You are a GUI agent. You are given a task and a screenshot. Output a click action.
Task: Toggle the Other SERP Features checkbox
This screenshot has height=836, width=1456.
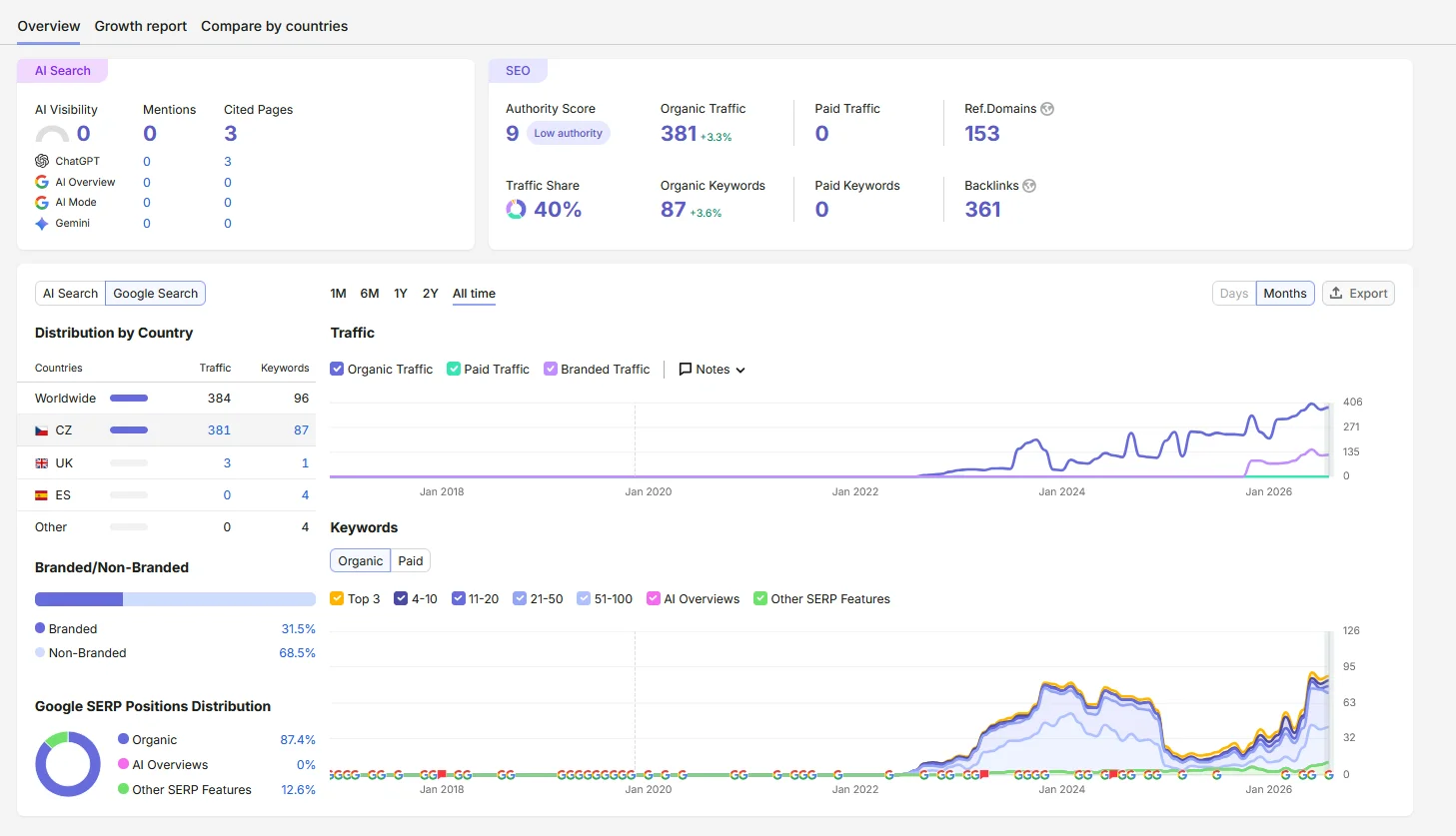click(x=760, y=598)
